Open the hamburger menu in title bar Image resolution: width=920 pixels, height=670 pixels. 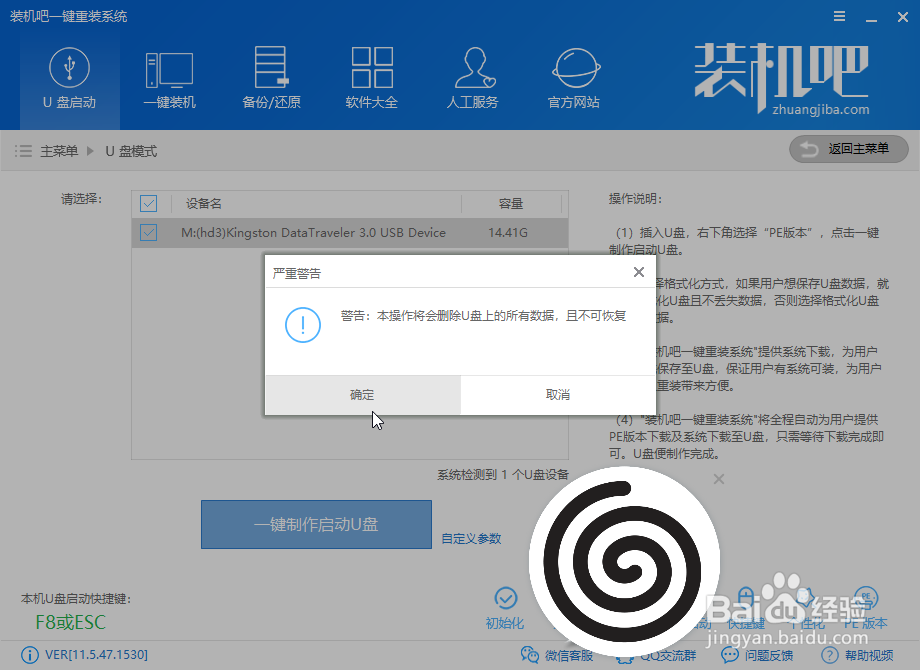840,16
